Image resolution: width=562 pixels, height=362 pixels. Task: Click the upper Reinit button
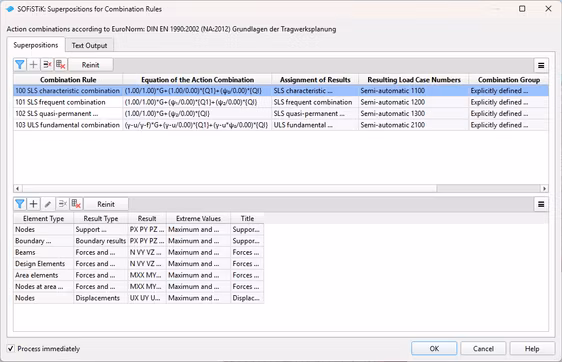click(90, 65)
